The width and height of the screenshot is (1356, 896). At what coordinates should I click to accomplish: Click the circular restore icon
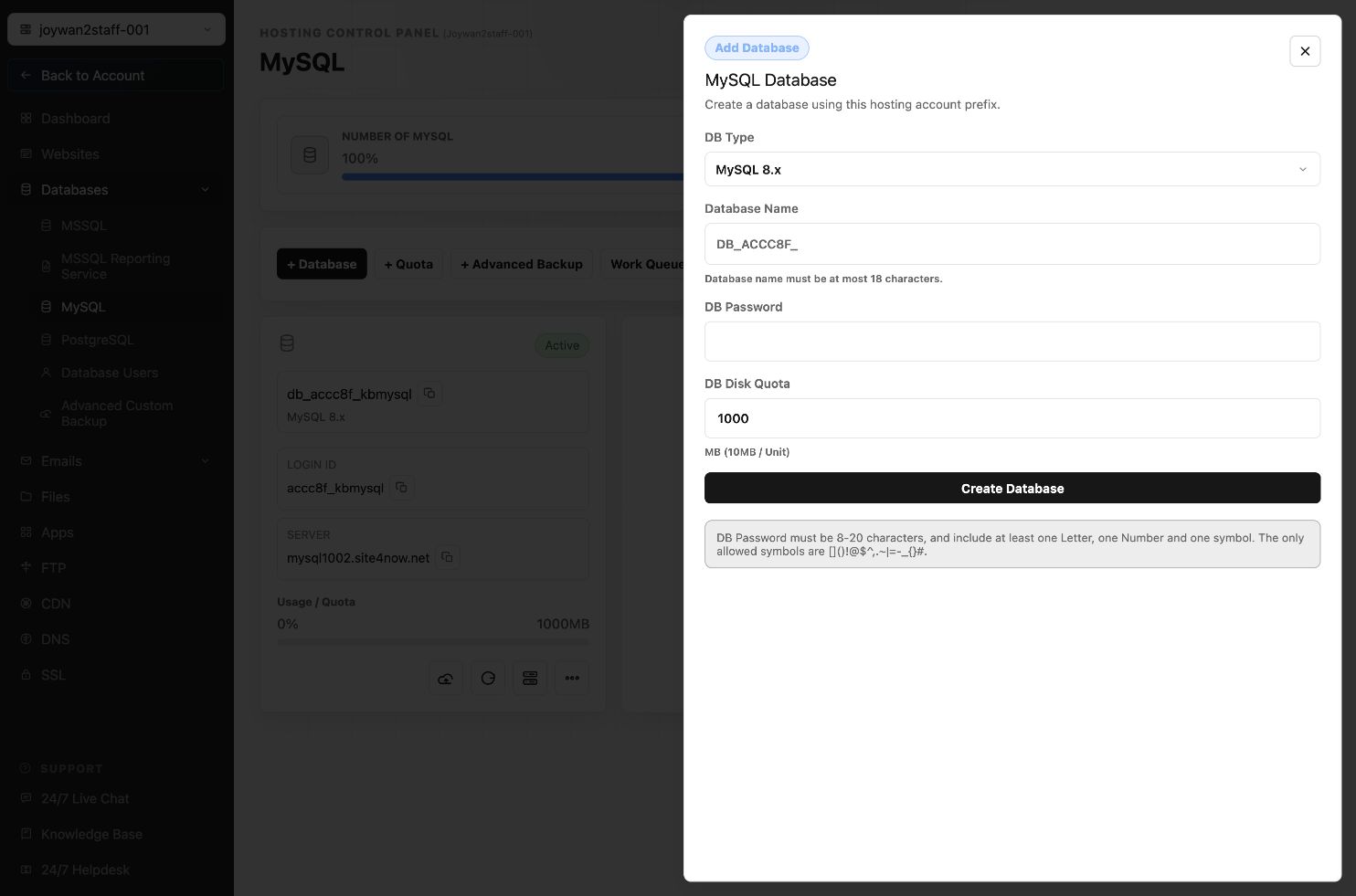point(488,678)
